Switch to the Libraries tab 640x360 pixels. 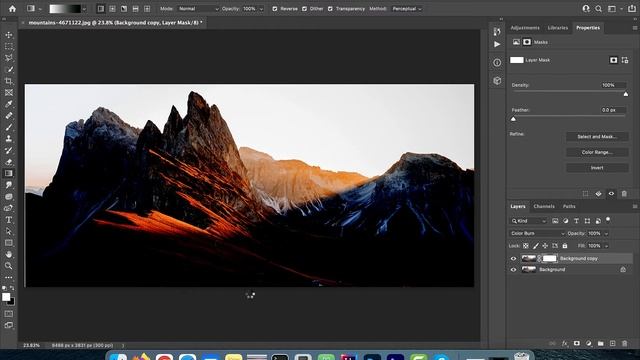click(558, 28)
